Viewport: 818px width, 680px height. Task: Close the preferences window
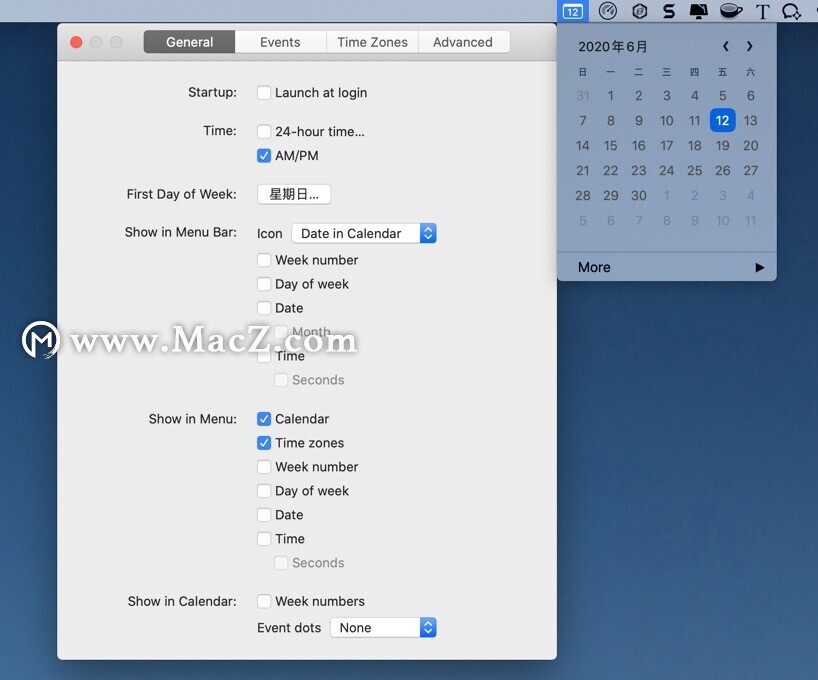click(x=76, y=42)
